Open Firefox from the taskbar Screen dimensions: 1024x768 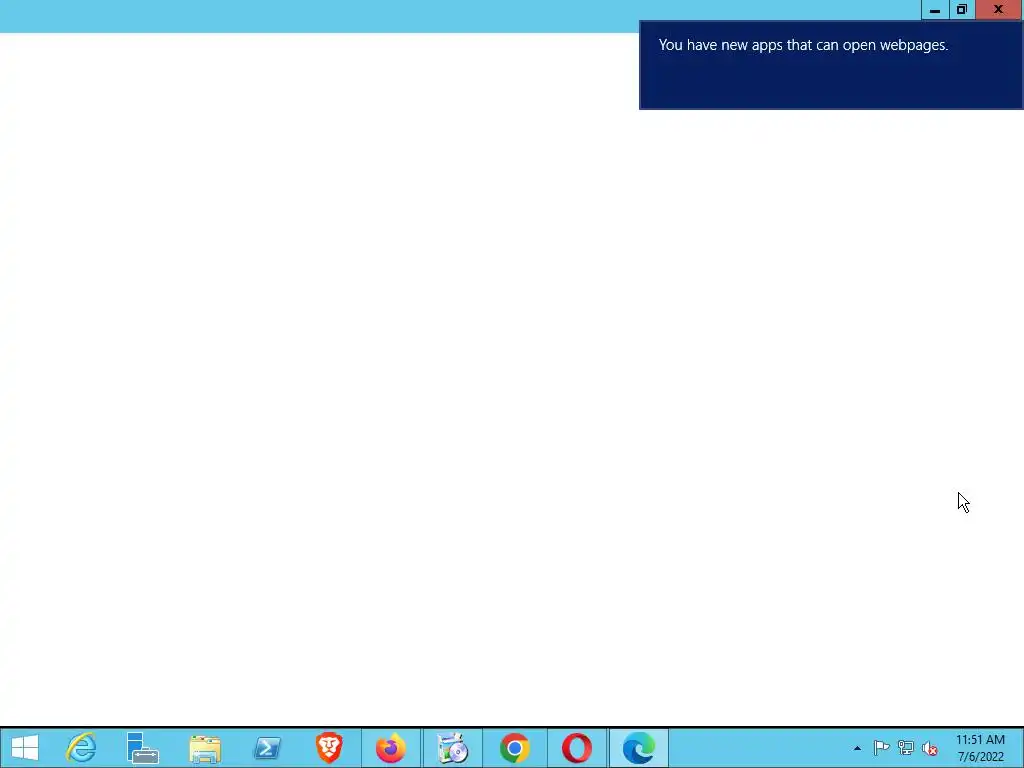391,748
